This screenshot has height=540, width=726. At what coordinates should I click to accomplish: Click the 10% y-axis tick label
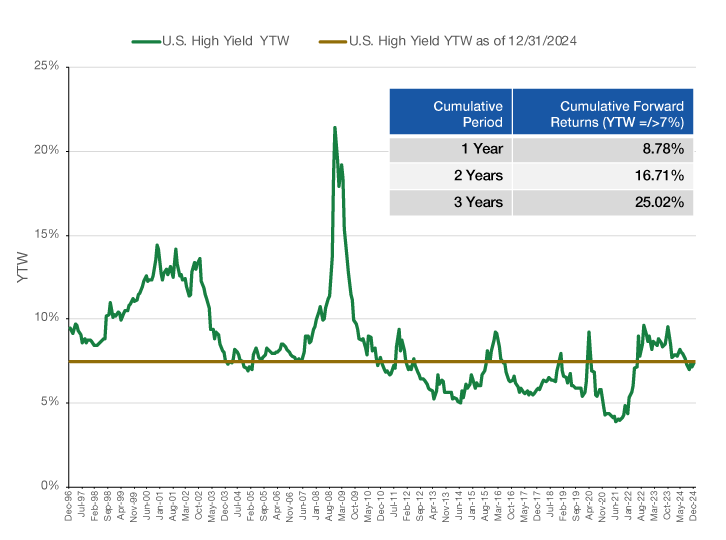(x=46, y=318)
